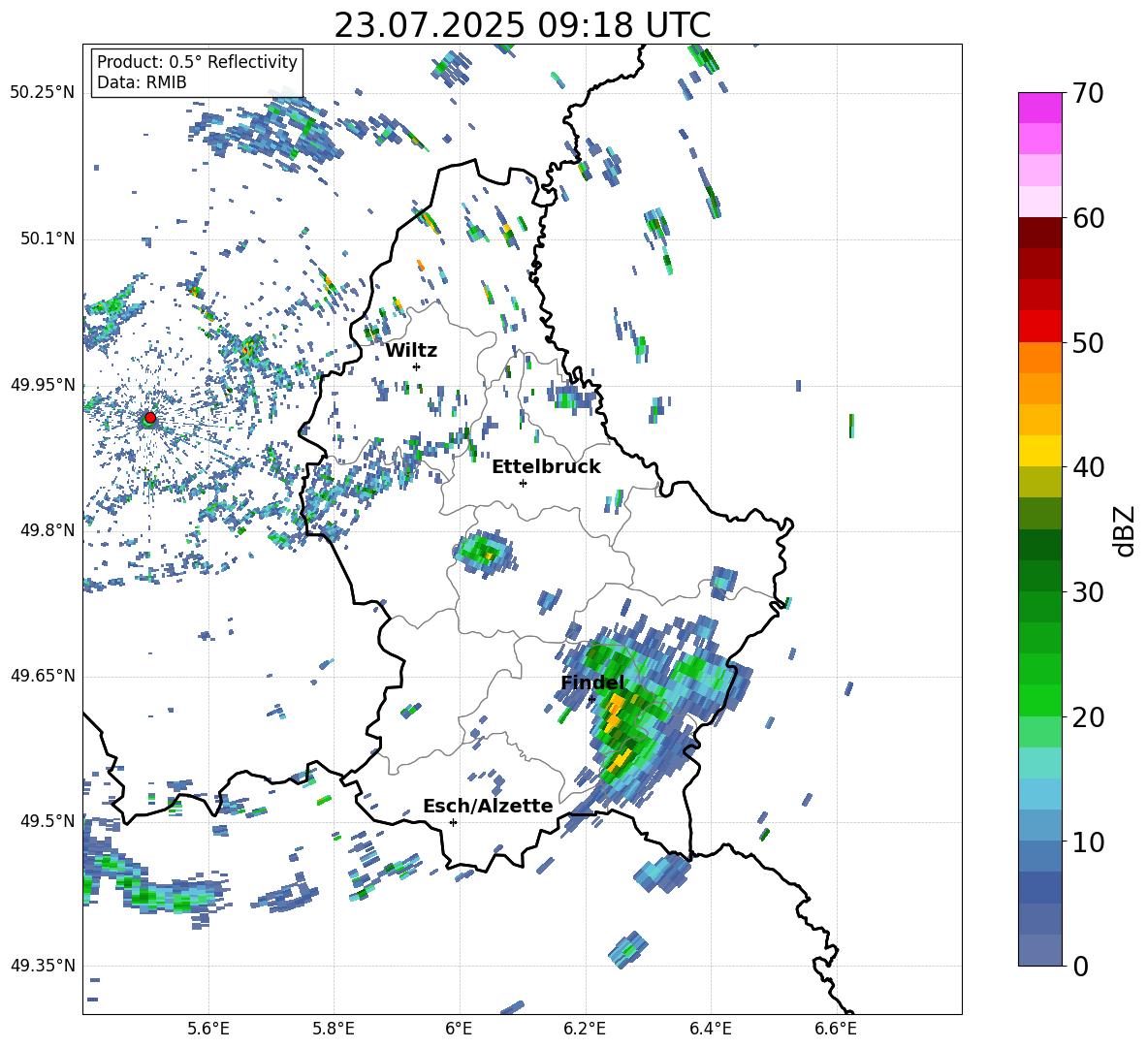
Task: Click the Ettelbruck cross marker
Action: tap(523, 483)
